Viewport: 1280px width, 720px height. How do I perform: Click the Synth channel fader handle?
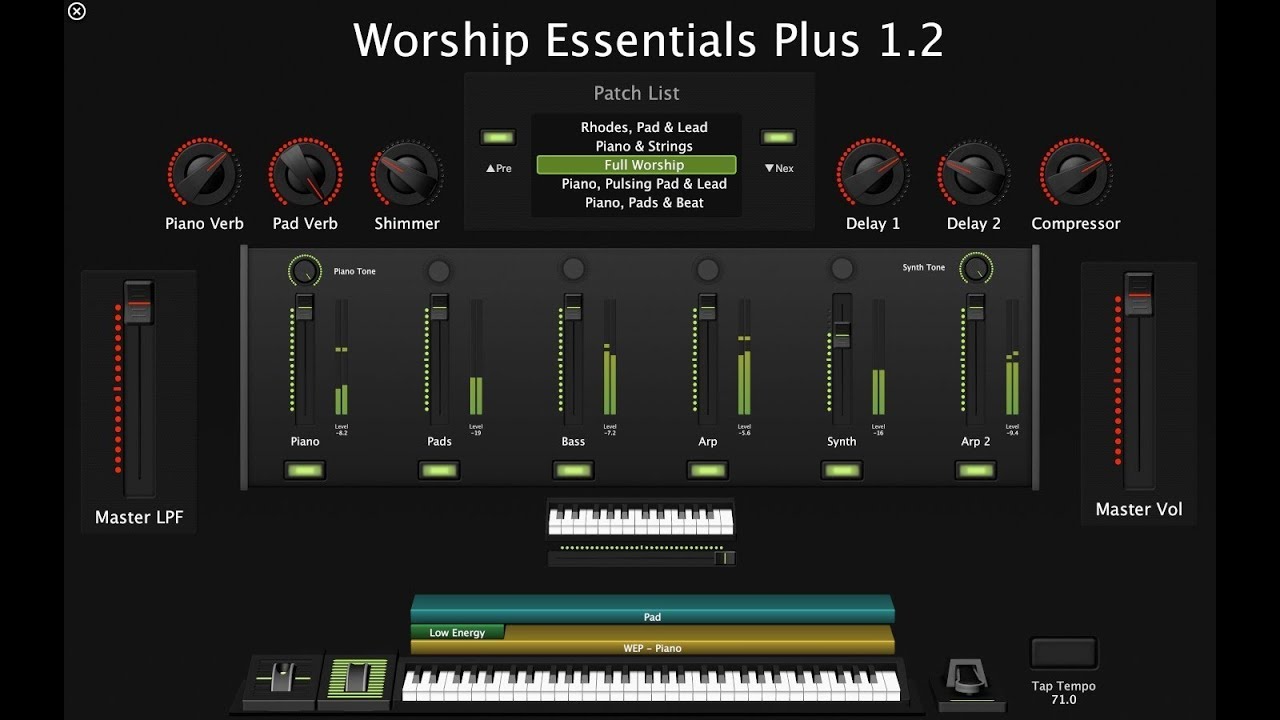[842, 335]
